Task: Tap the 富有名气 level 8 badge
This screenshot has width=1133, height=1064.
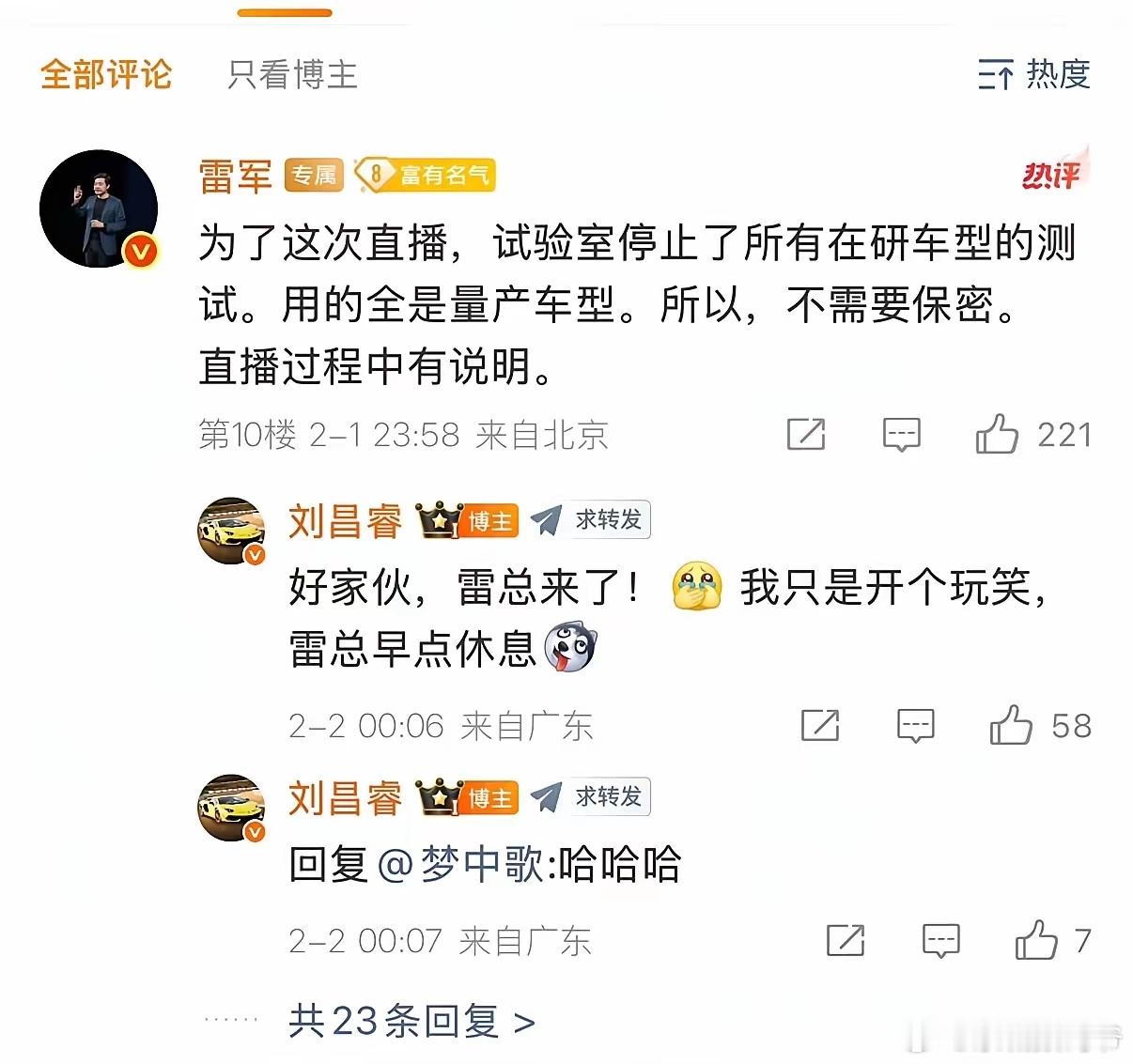Action: (x=425, y=176)
